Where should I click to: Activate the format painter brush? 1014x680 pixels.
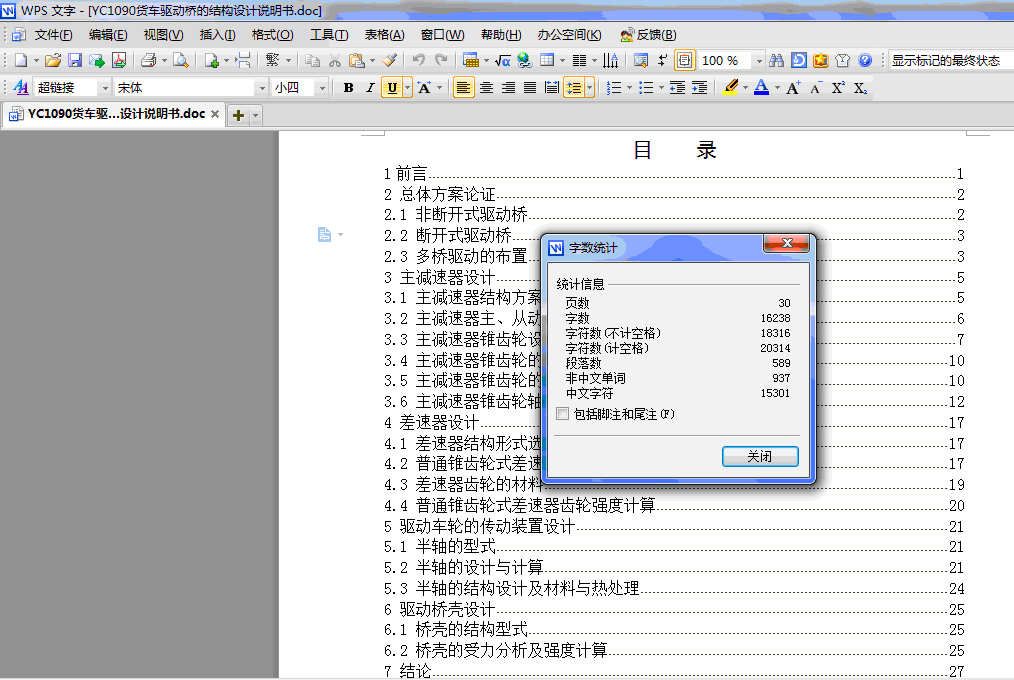click(389, 61)
